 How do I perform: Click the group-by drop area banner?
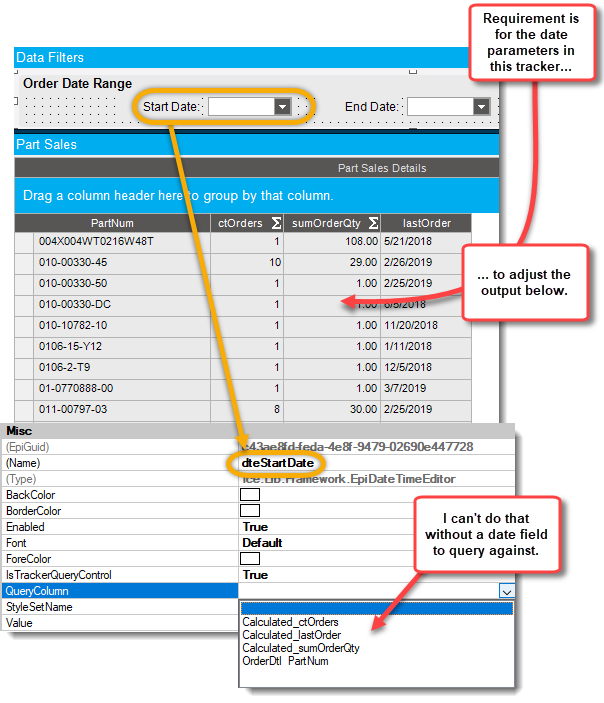coord(256,195)
